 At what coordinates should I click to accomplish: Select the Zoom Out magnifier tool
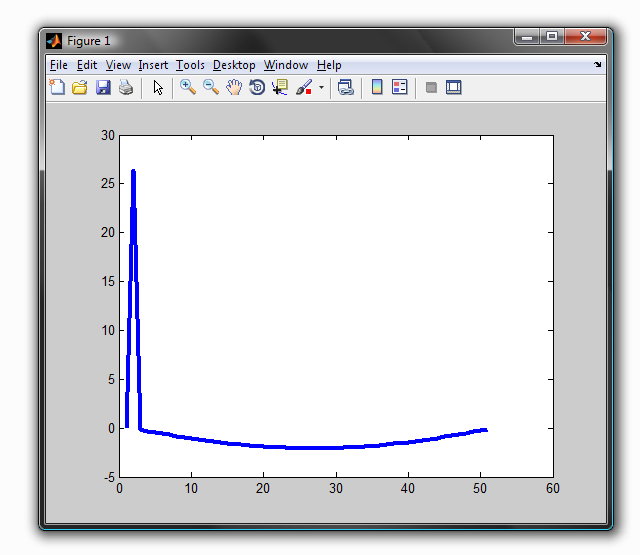(x=210, y=88)
